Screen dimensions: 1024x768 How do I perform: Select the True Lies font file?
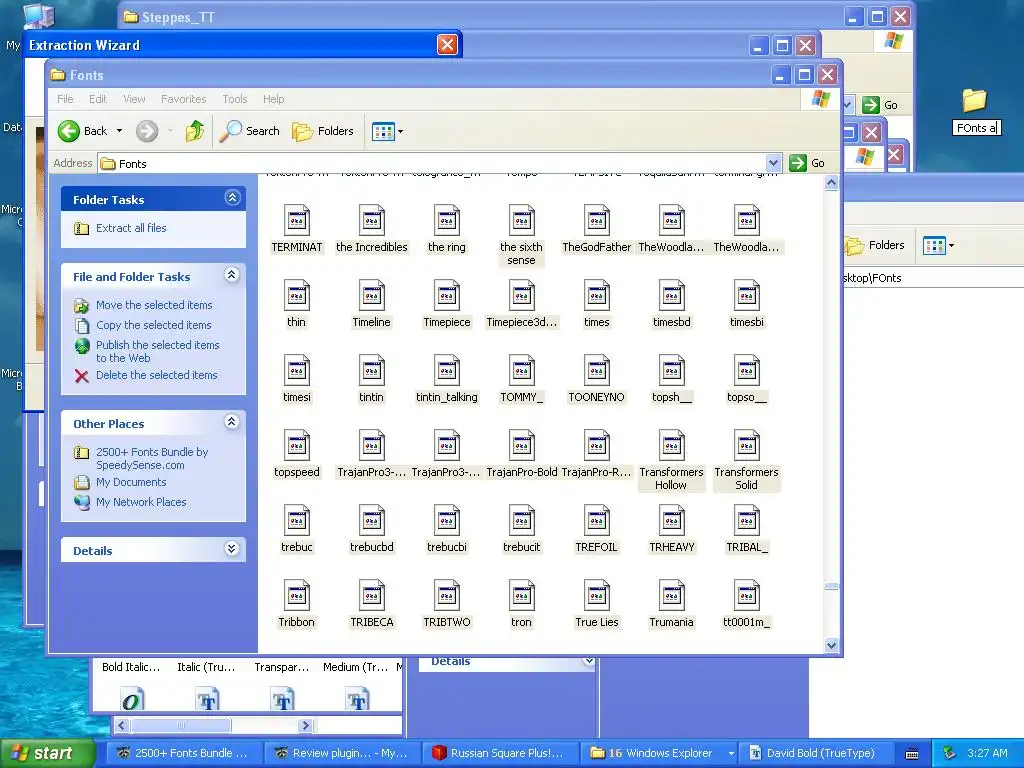(x=596, y=604)
